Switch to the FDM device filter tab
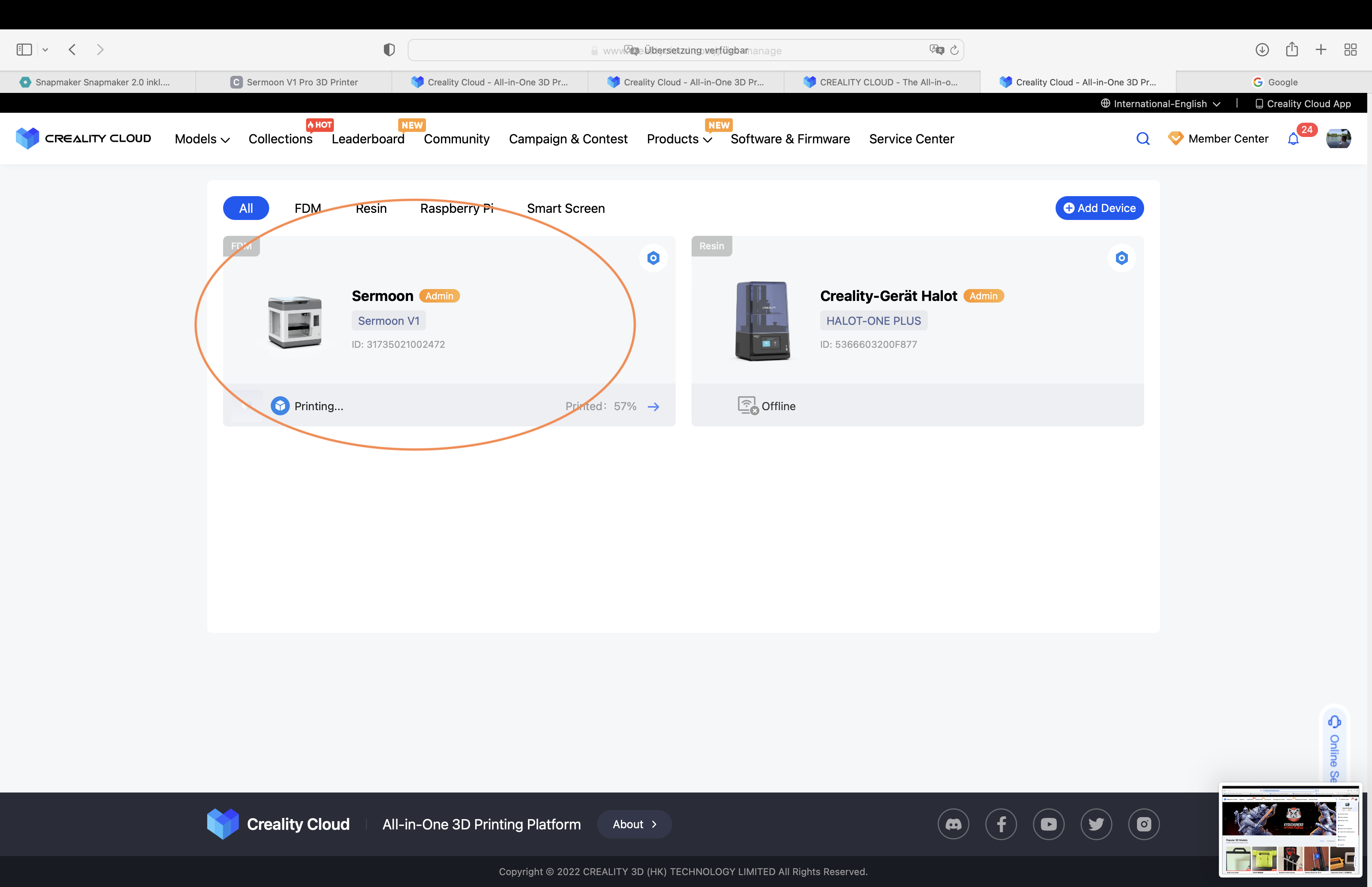The image size is (1372, 887). [x=307, y=208]
